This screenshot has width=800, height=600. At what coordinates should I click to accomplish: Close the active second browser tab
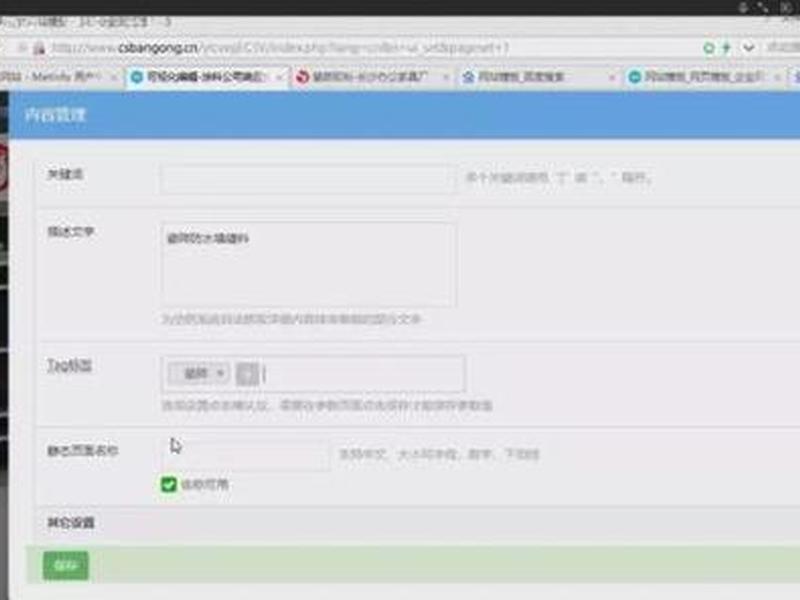click(280, 77)
